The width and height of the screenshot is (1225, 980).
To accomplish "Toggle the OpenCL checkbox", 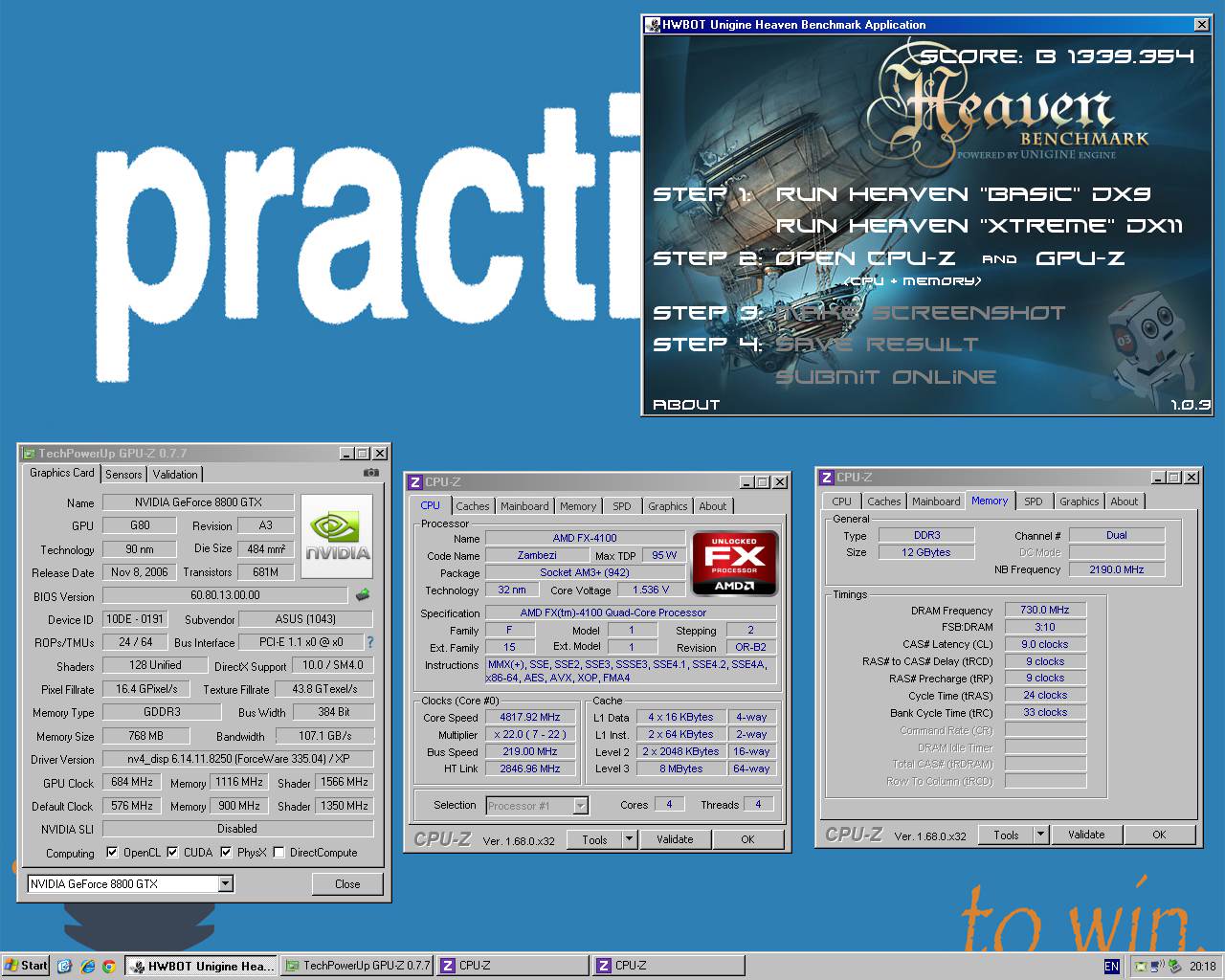I will coord(112,852).
